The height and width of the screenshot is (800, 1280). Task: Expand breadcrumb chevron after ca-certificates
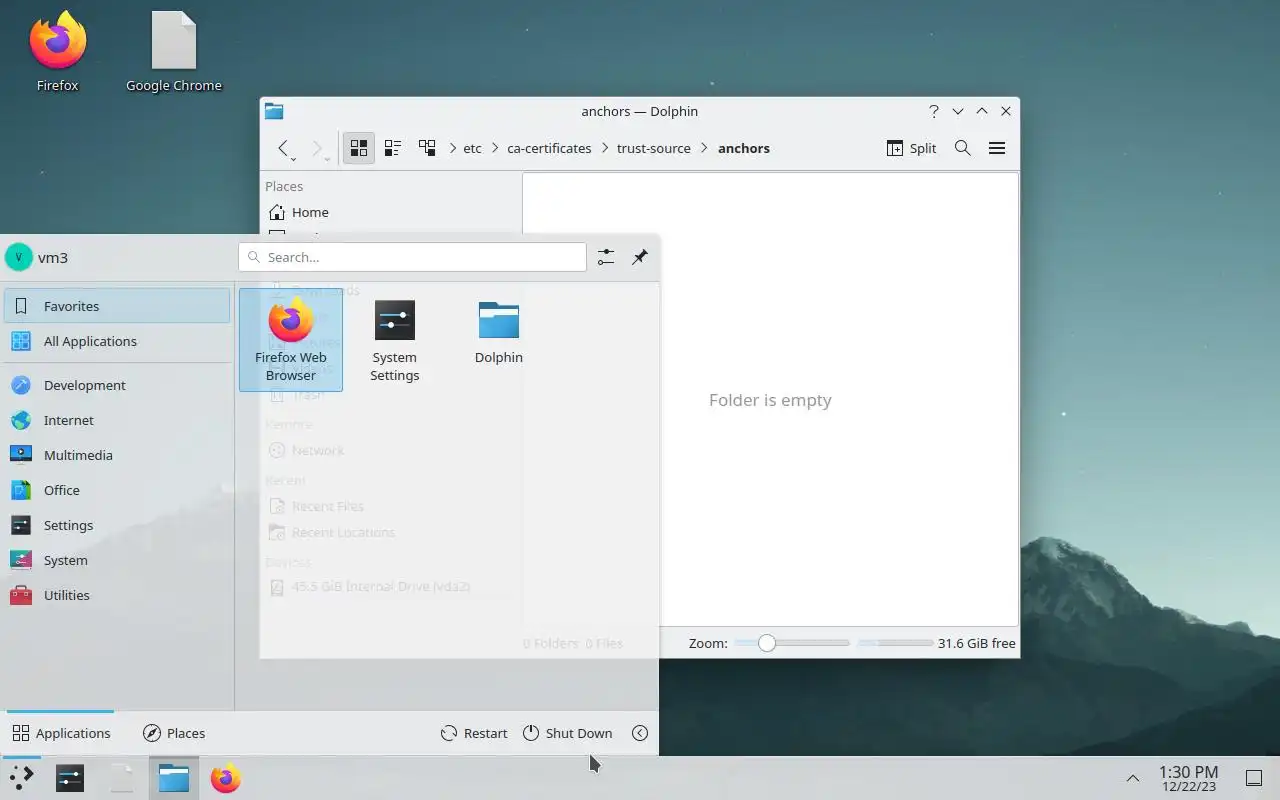(x=604, y=148)
